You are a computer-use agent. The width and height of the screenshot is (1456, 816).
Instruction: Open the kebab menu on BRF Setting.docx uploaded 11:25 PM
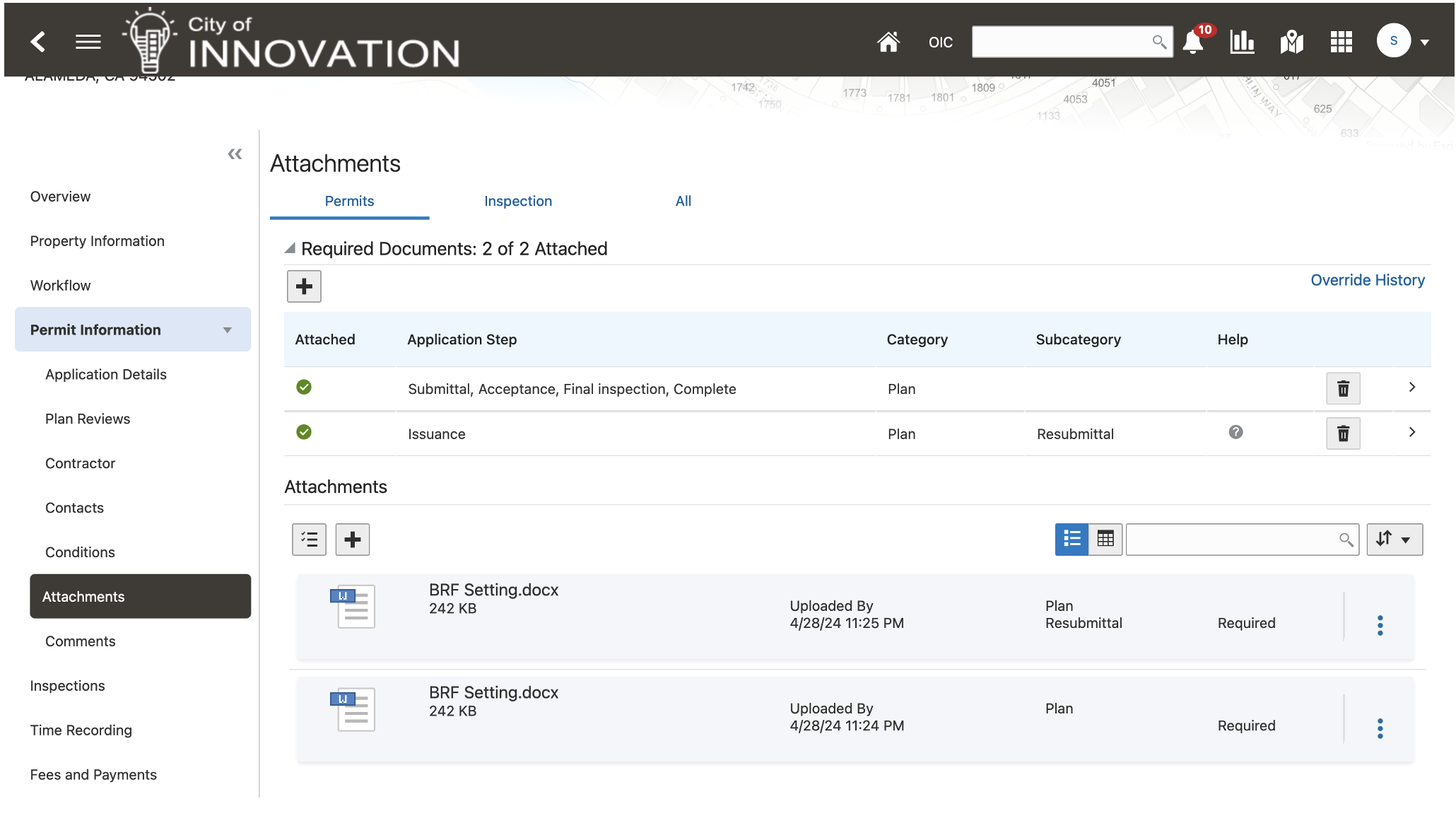pyautogui.click(x=1380, y=625)
